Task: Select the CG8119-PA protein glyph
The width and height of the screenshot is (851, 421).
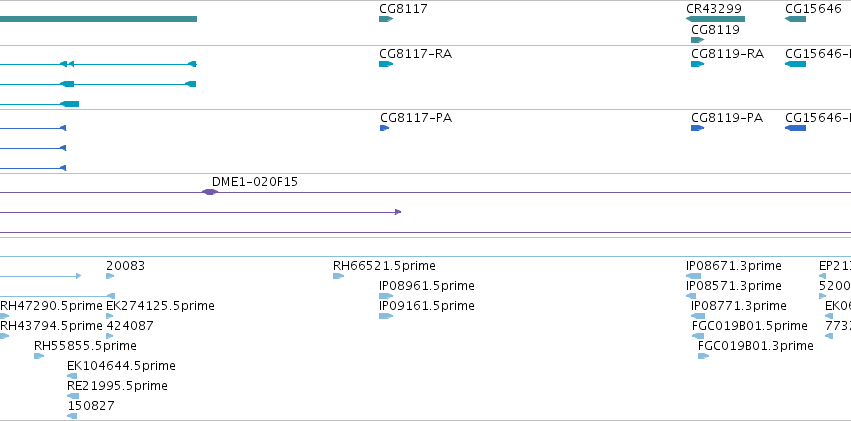Action: click(x=697, y=128)
